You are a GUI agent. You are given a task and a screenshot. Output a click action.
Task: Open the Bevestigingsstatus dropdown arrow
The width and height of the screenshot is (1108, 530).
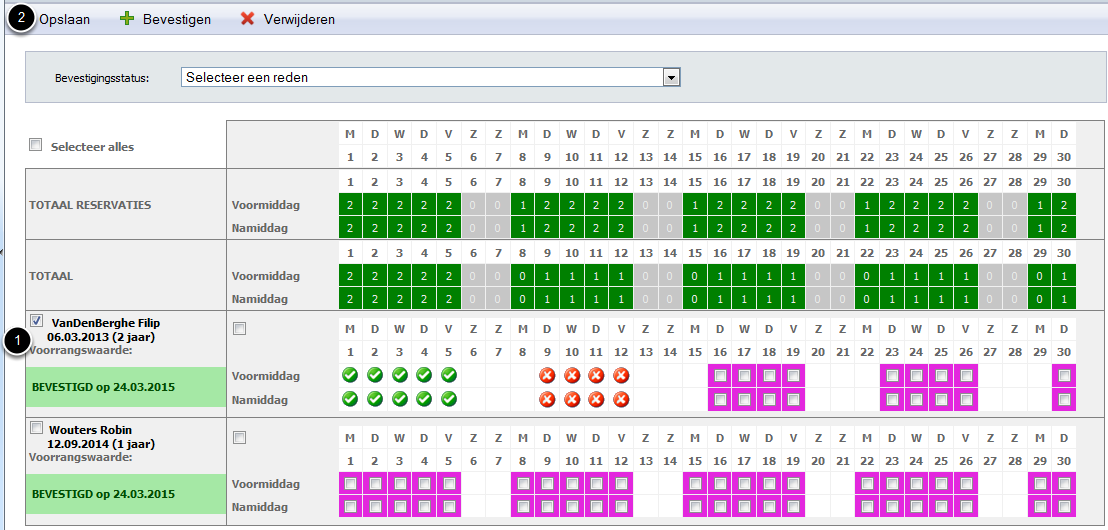pos(672,77)
